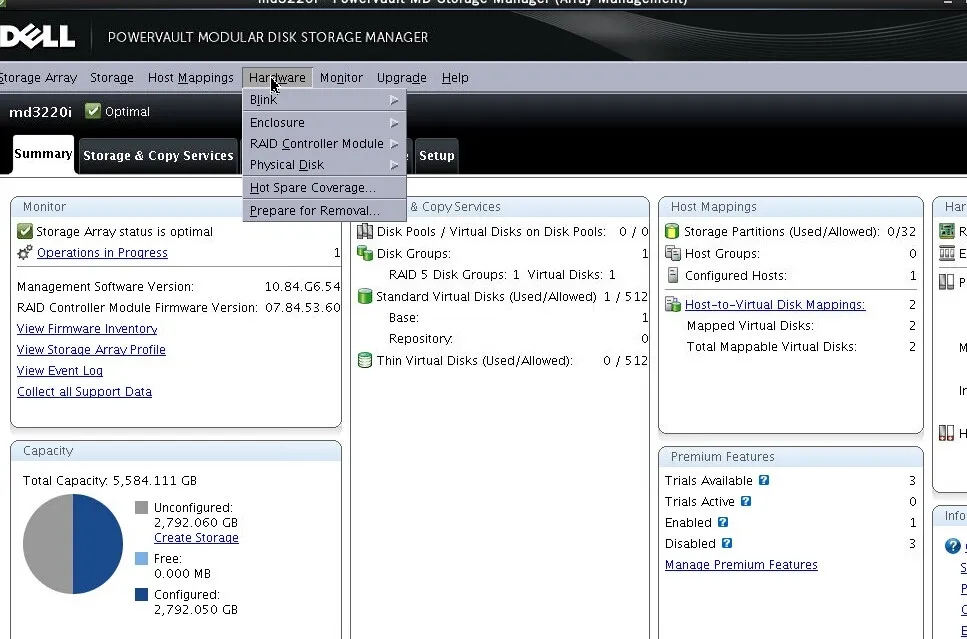
Task: Click the dark blue Configured color swatch
Action: [141, 594]
